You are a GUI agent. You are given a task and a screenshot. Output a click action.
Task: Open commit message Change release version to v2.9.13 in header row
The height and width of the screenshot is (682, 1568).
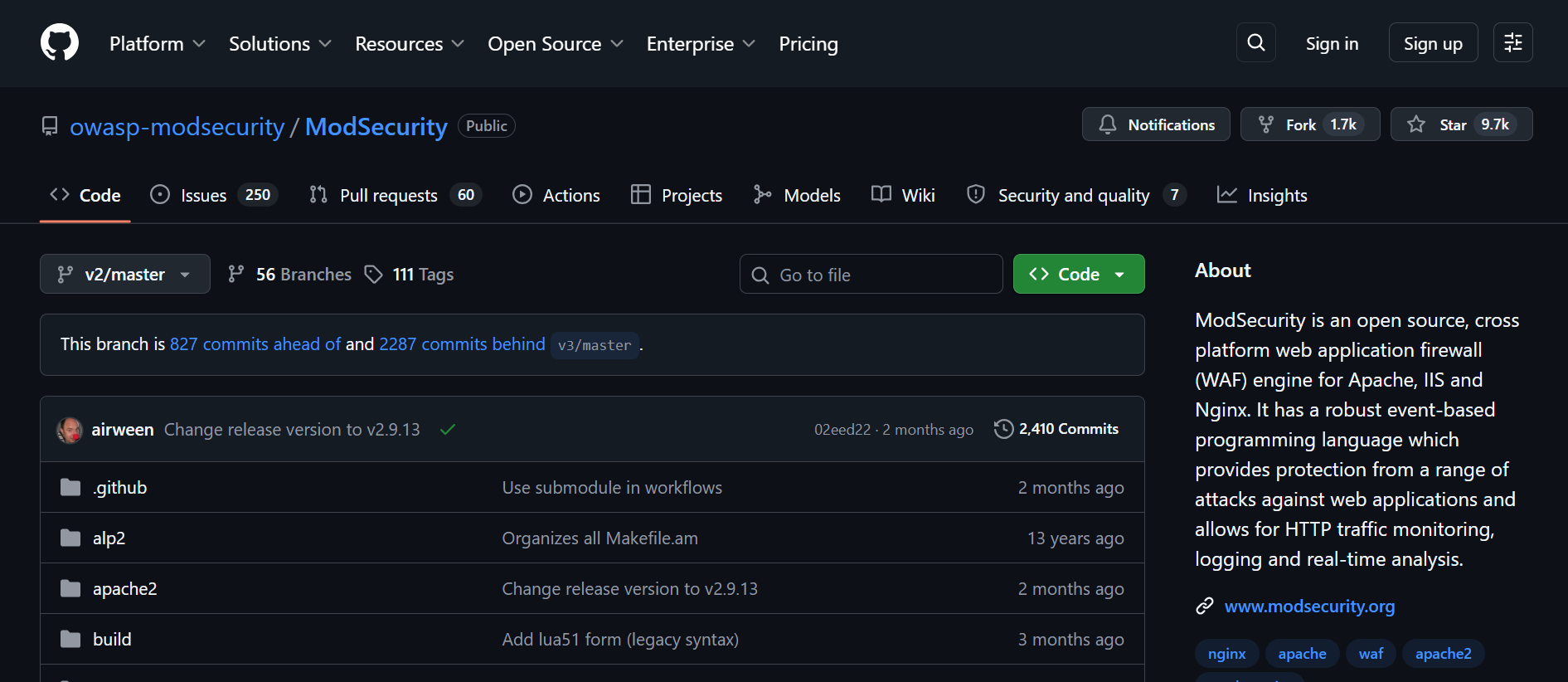(x=292, y=430)
